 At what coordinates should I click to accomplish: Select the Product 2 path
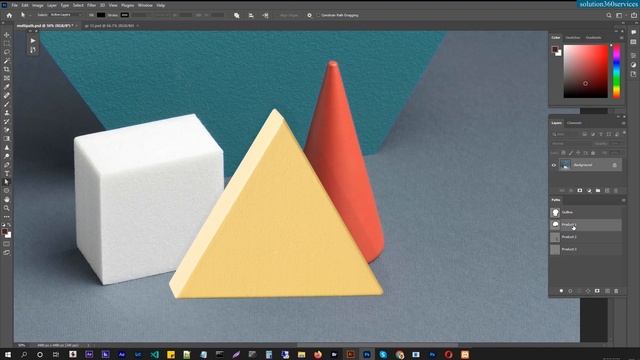click(x=586, y=237)
